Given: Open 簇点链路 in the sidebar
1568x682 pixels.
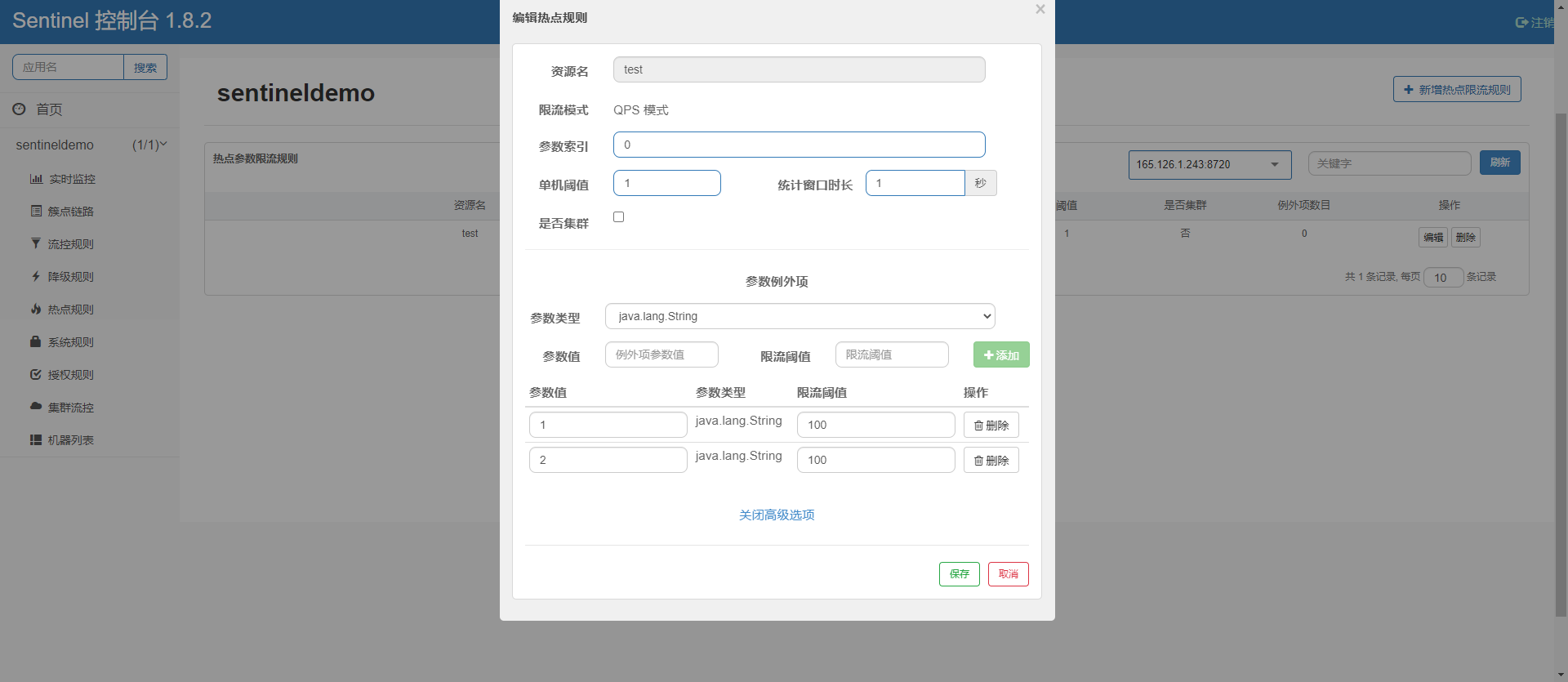Looking at the screenshot, I should click(x=71, y=212).
